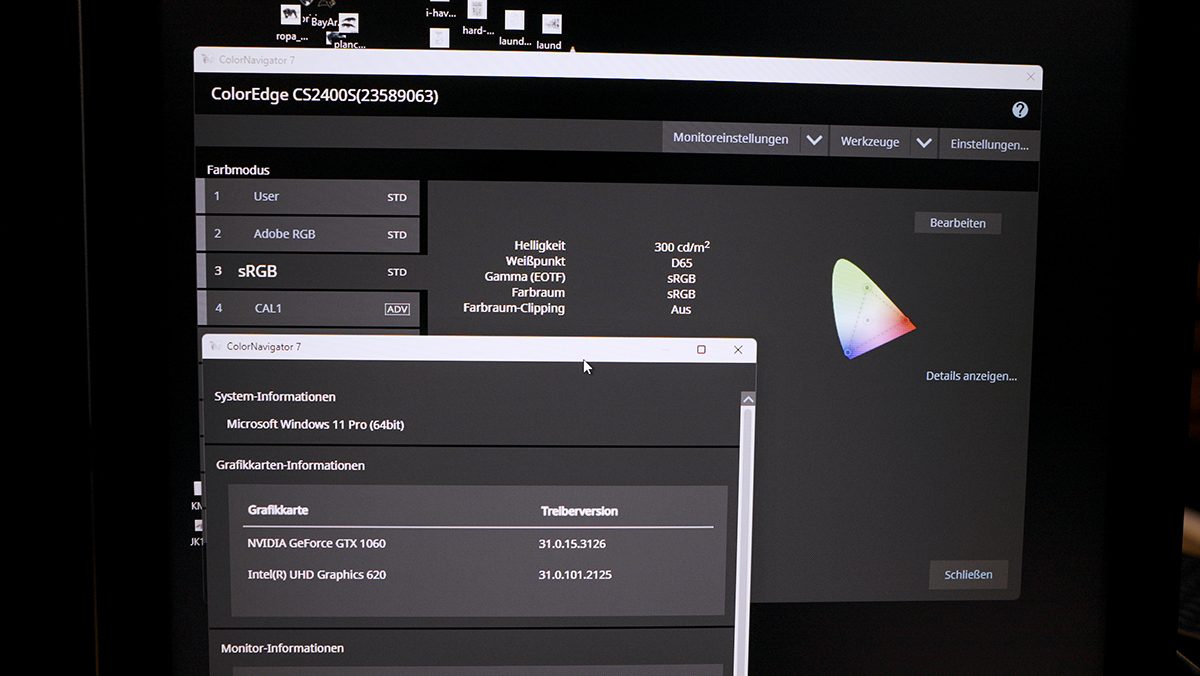Open the Monitoreinstellungen menu
Viewport: 1200px width, 676px height.
(730, 139)
